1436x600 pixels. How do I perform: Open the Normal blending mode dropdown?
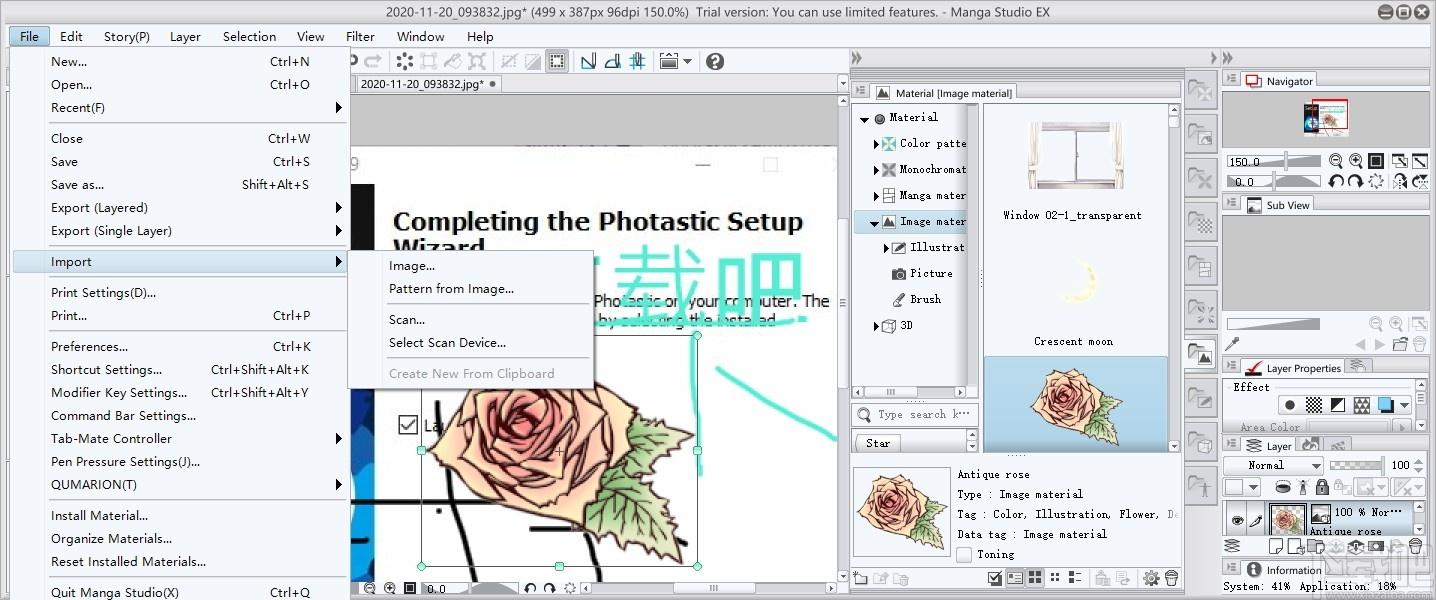(1273, 466)
